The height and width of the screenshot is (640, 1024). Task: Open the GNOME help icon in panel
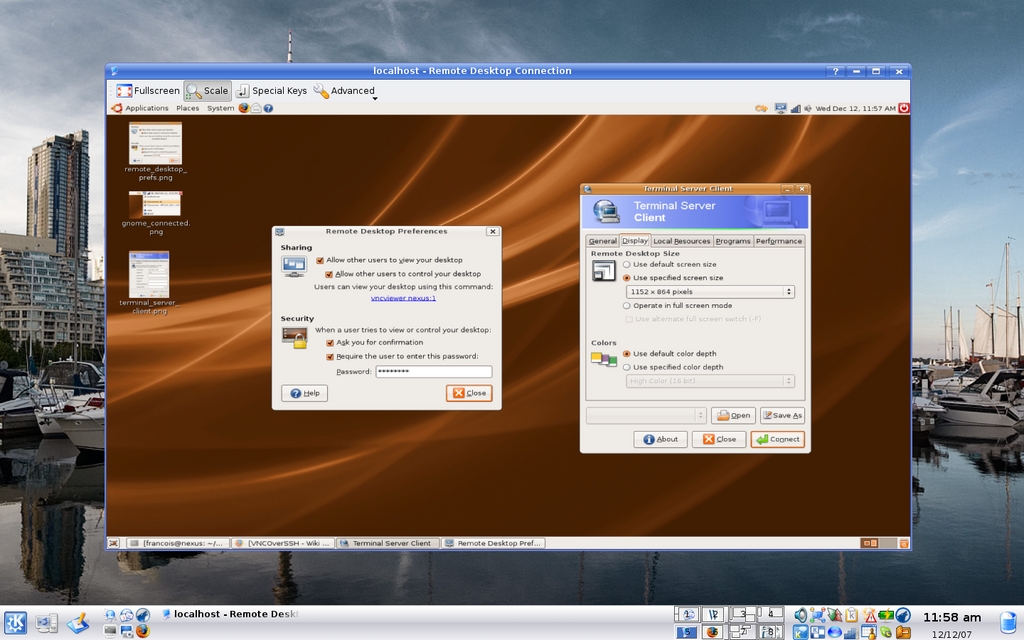tap(268, 108)
